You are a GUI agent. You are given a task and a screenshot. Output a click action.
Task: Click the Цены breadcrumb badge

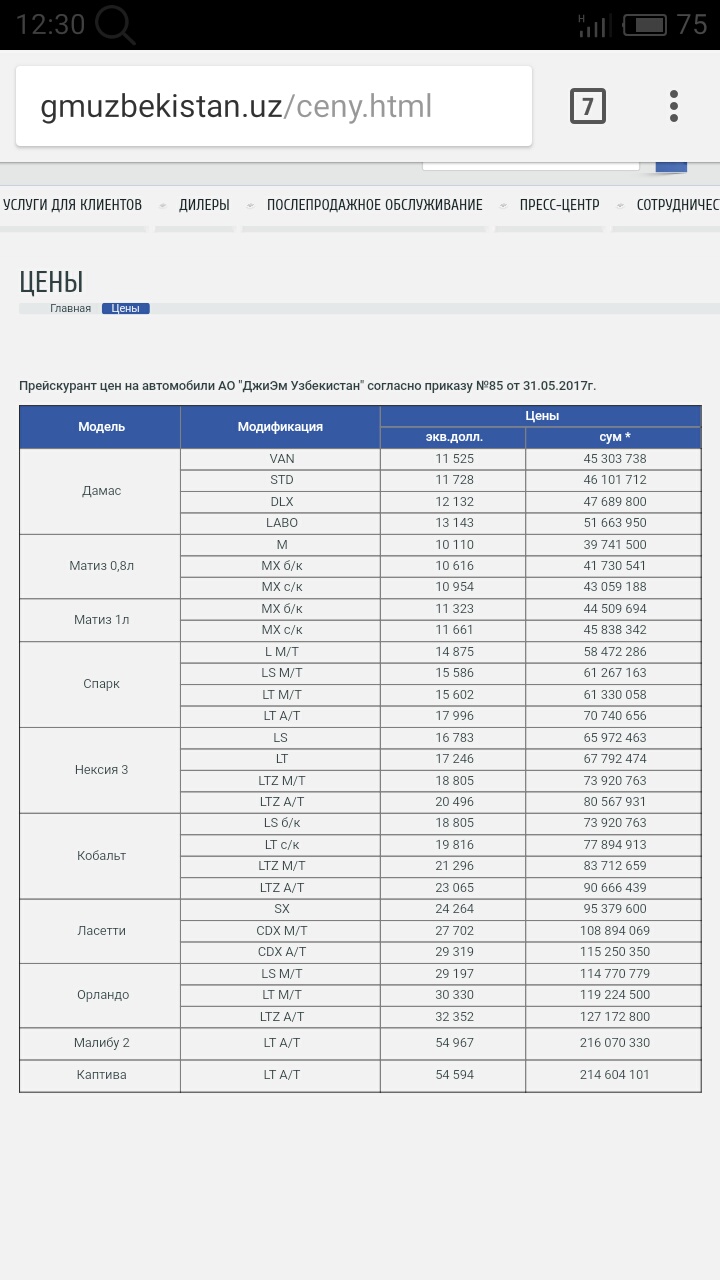[x=126, y=309]
